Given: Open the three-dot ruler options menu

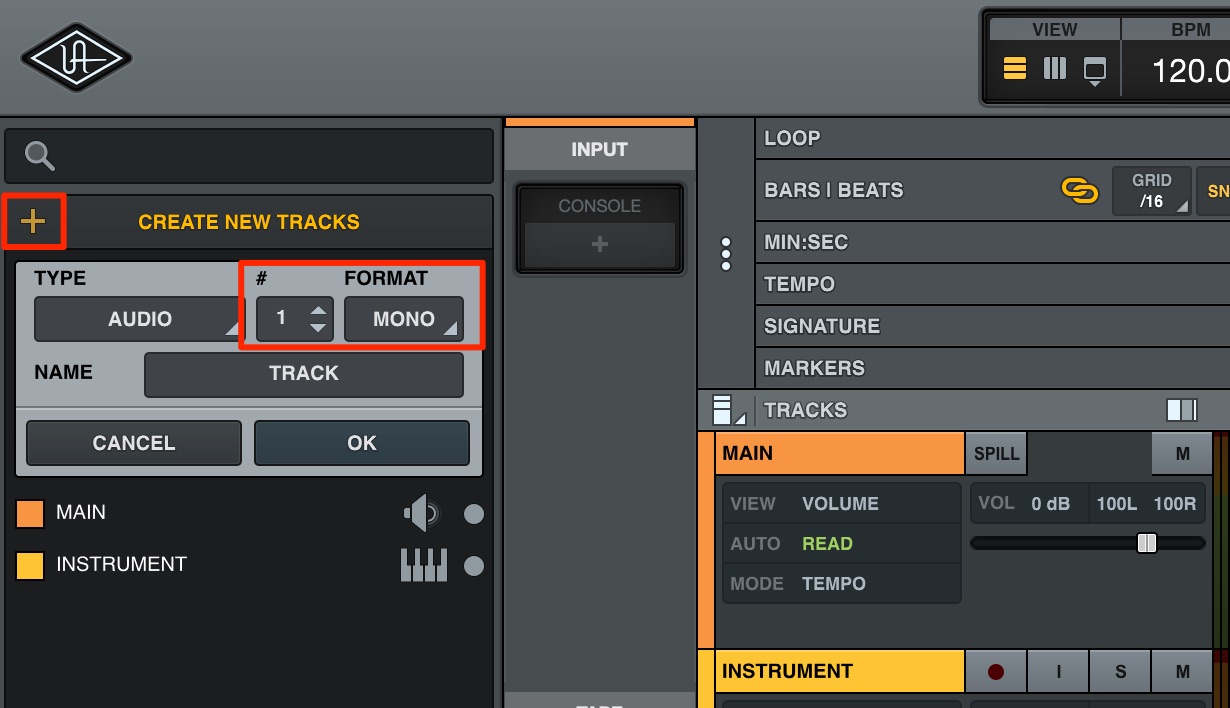Looking at the screenshot, I should point(726,254).
